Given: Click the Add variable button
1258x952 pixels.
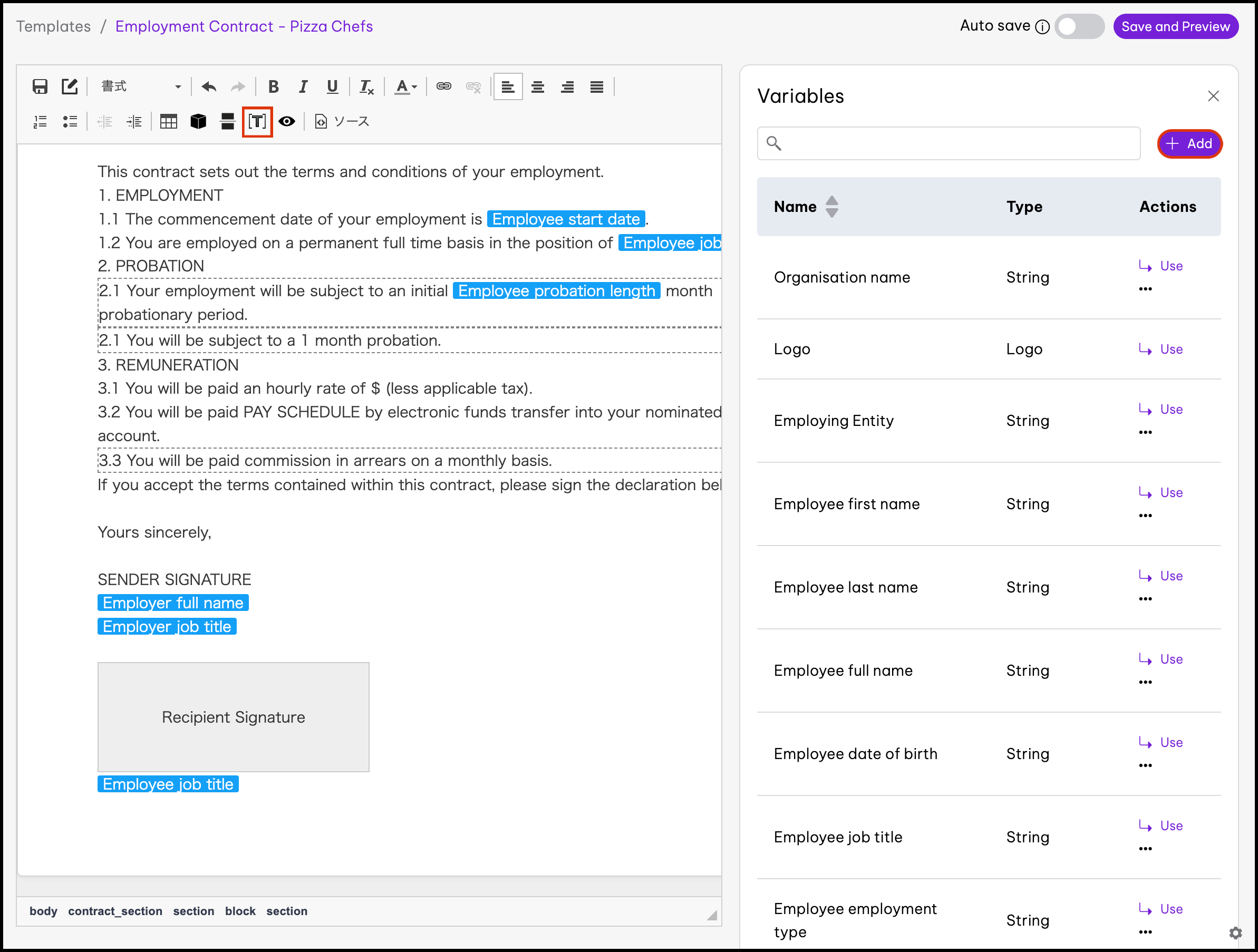Looking at the screenshot, I should 1188,143.
